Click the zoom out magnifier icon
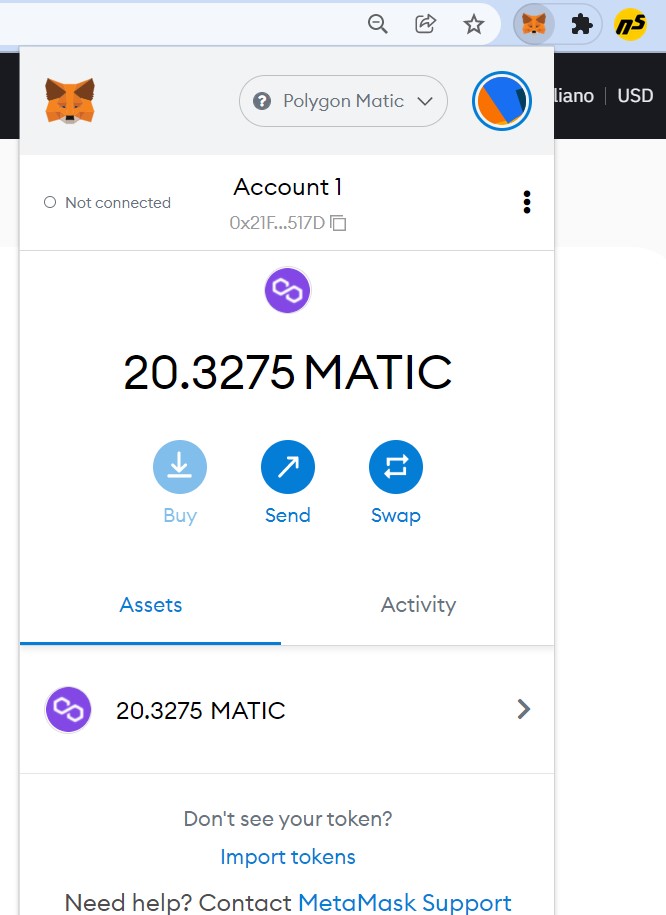666x915 pixels. tap(378, 24)
